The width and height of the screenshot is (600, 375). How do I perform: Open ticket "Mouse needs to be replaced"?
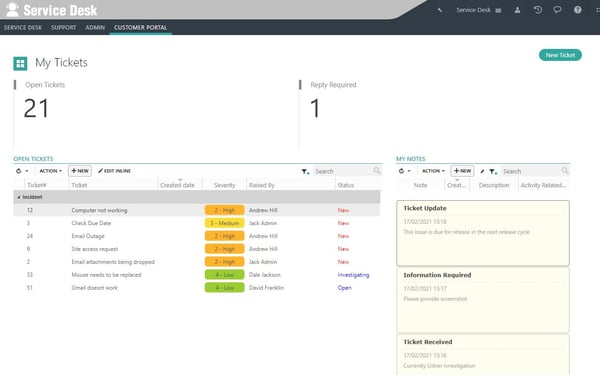click(106, 275)
